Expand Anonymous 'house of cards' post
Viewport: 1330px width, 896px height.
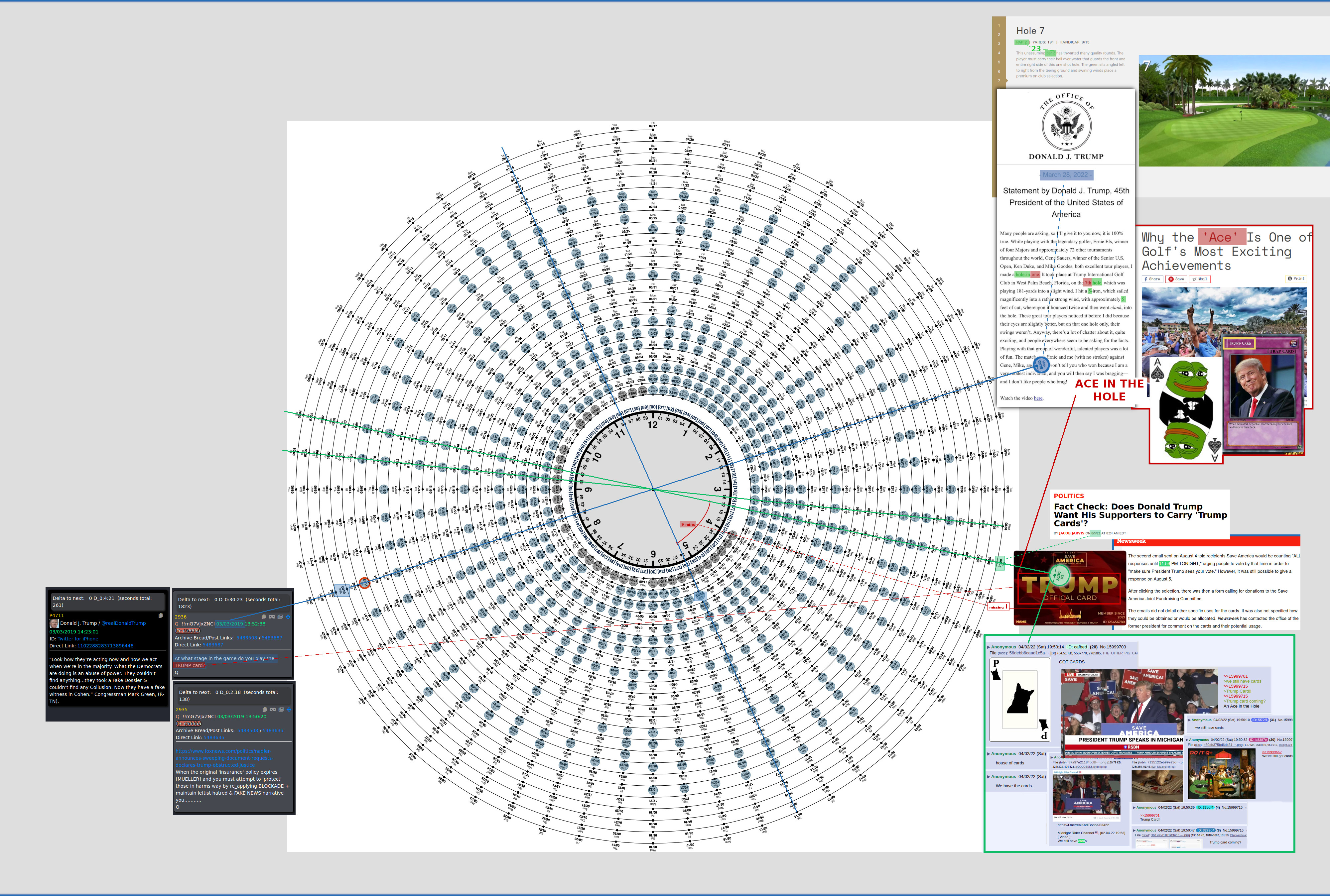tap(990, 754)
